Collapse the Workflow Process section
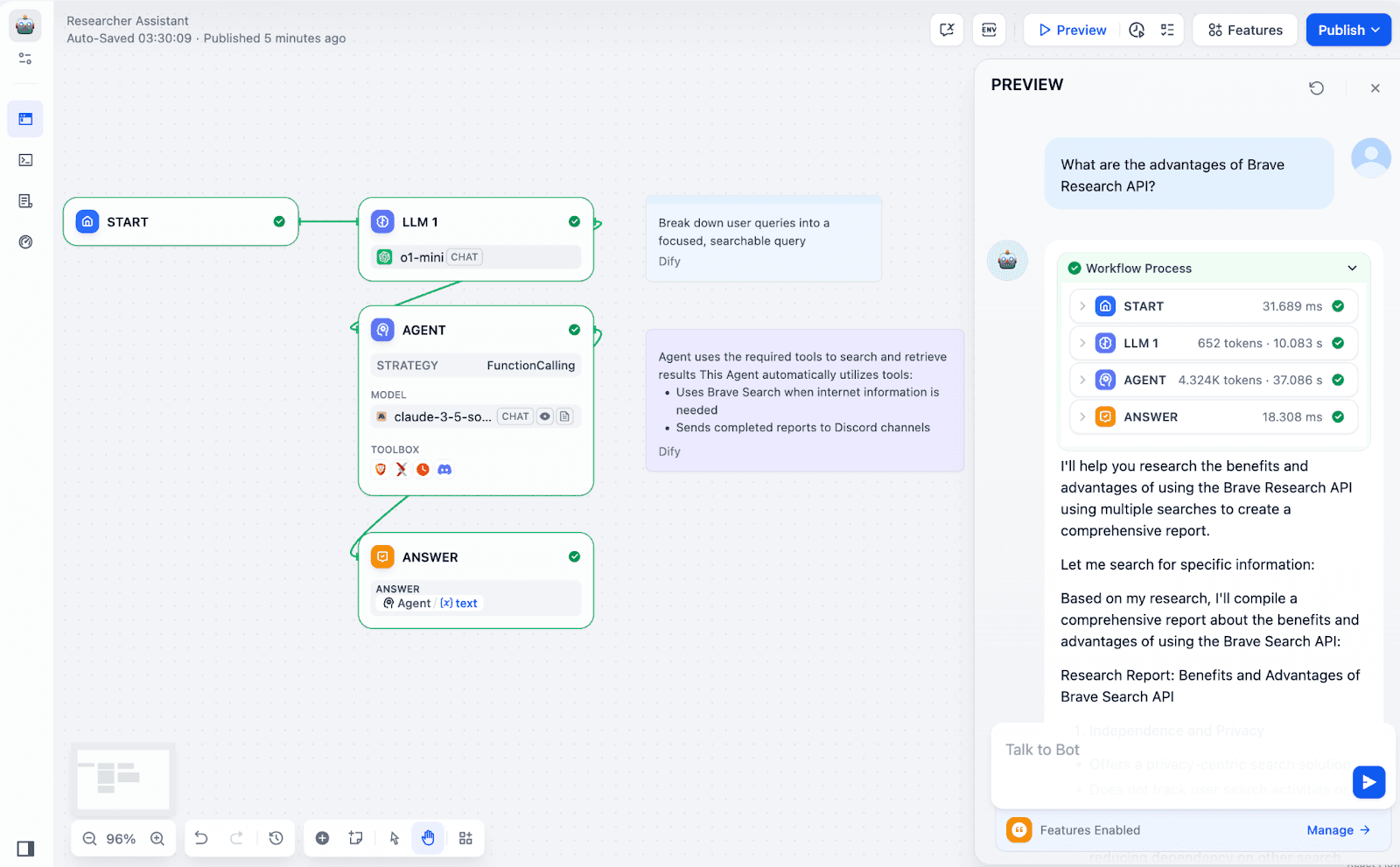 pos(1352,269)
